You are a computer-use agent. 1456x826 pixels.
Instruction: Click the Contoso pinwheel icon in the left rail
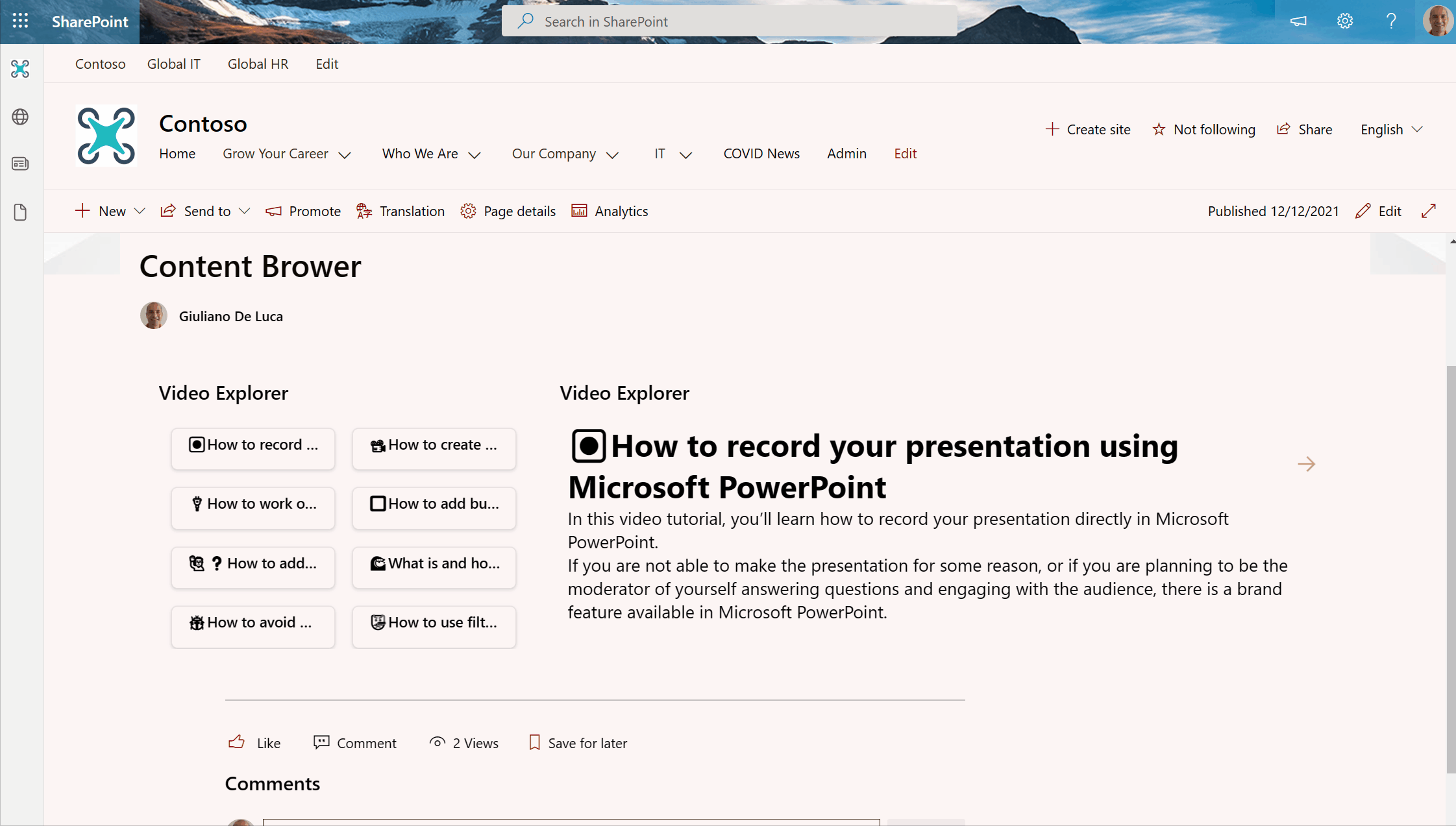pos(20,69)
